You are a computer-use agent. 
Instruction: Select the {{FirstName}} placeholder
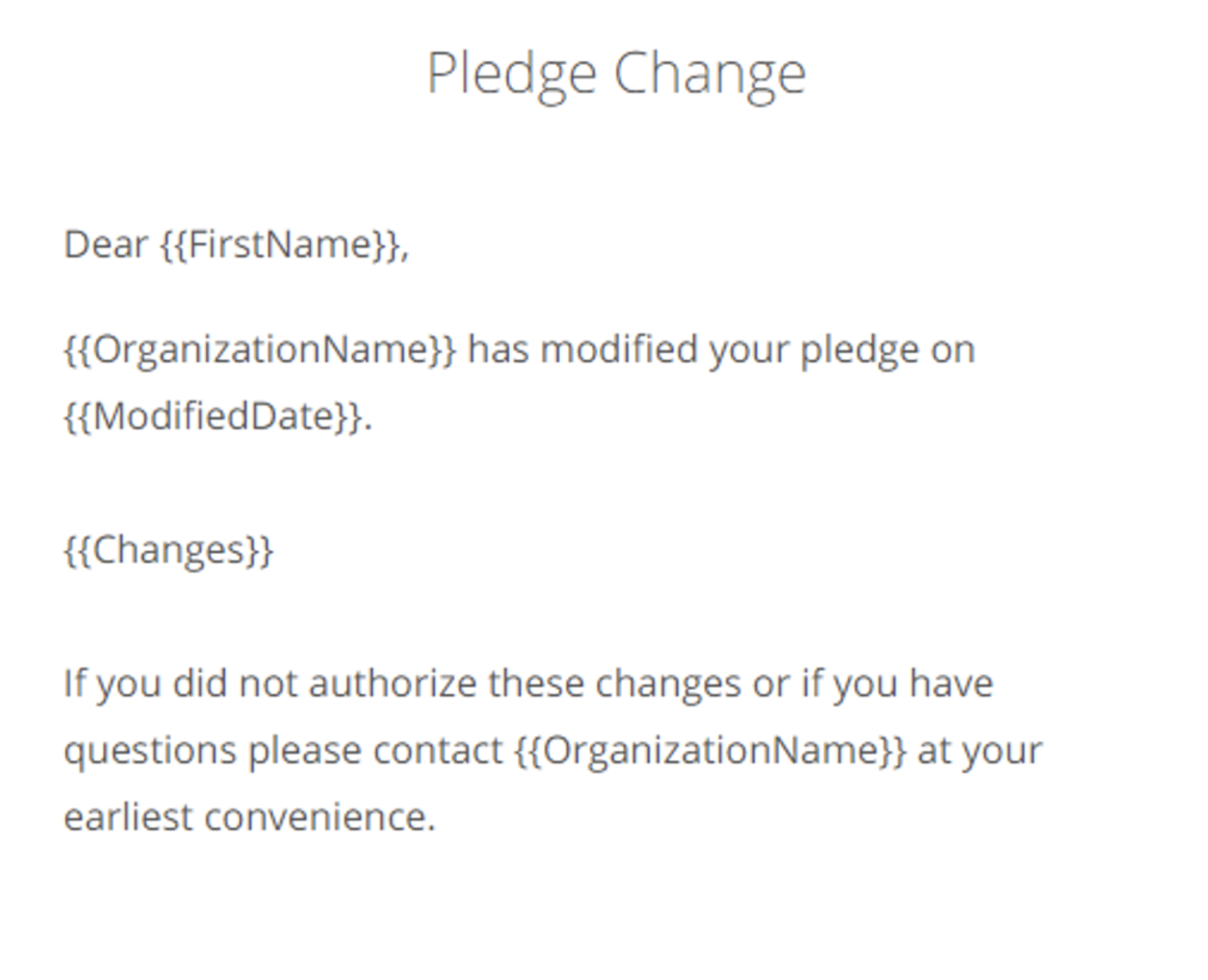pyautogui.click(x=281, y=245)
